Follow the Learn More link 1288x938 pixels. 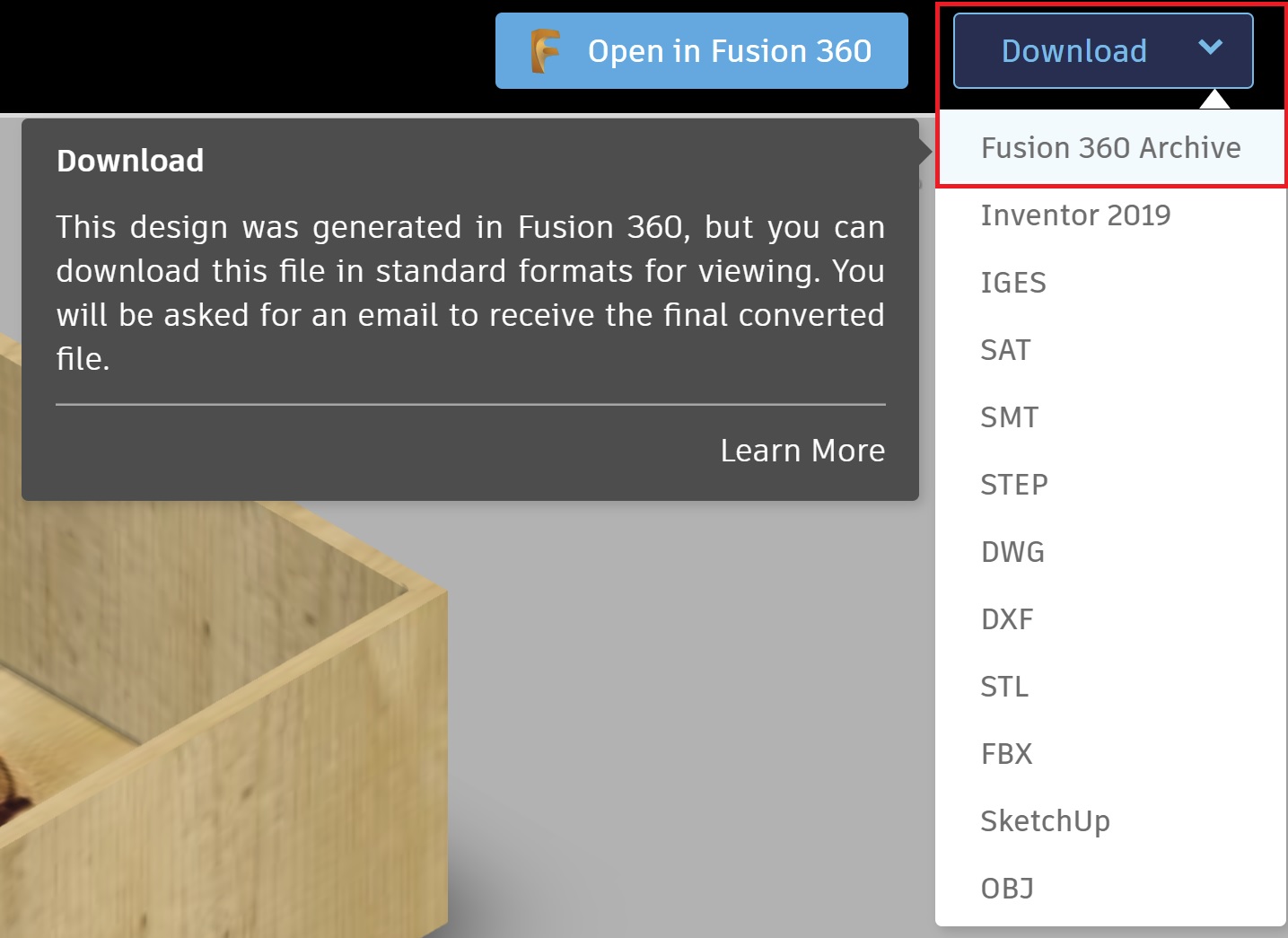(802, 451)
